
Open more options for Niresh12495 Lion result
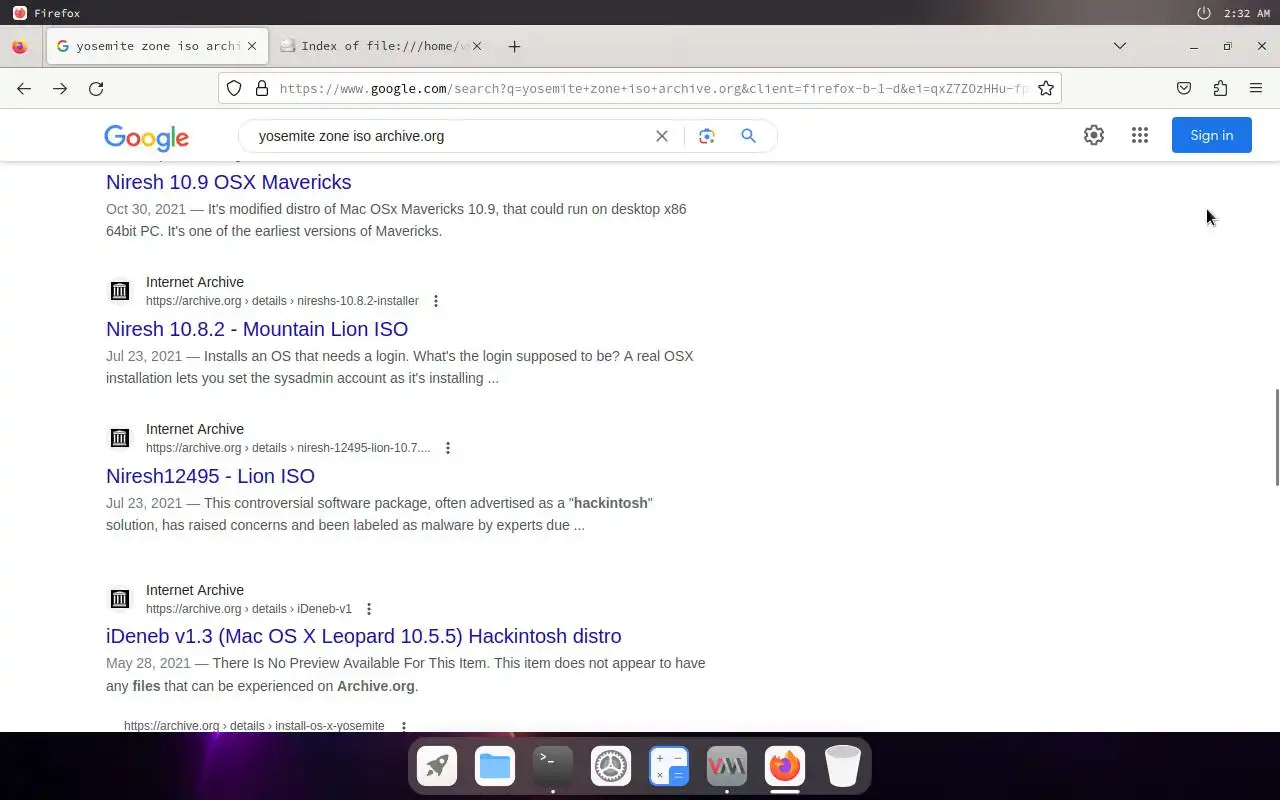pos(447,448)
